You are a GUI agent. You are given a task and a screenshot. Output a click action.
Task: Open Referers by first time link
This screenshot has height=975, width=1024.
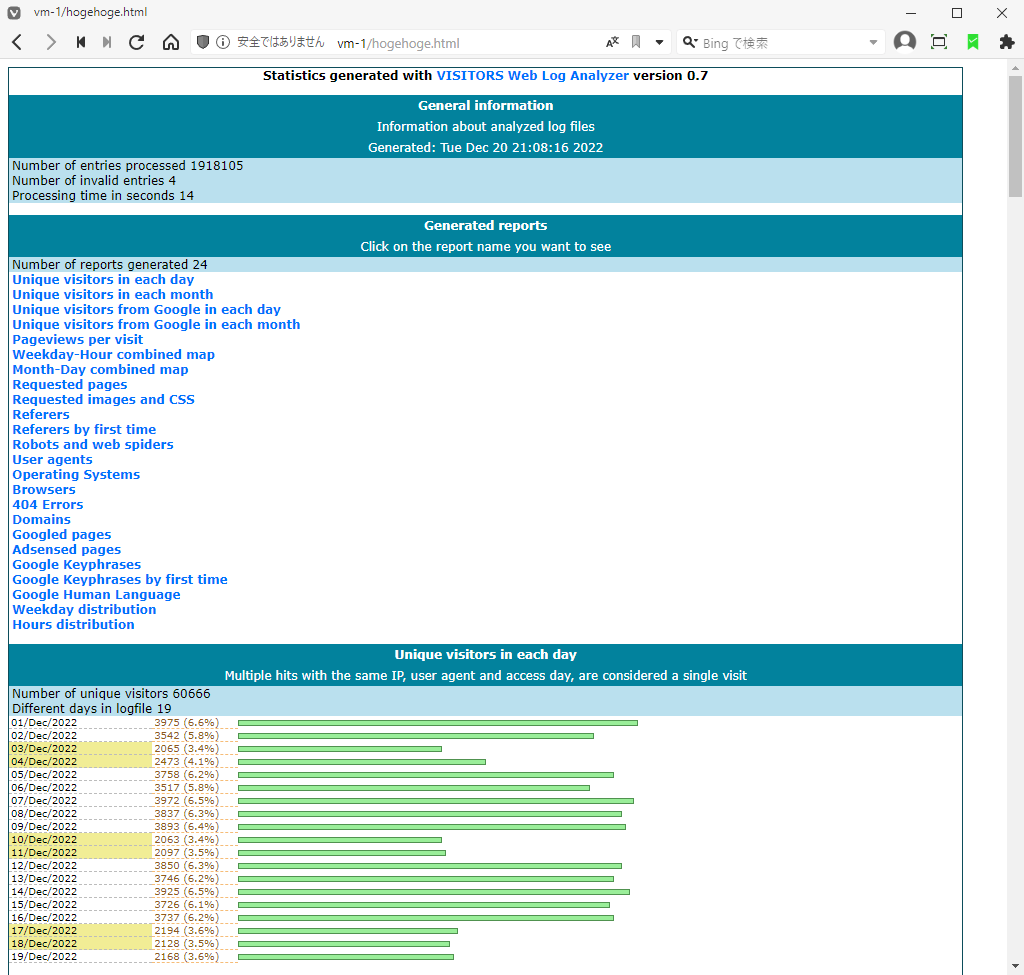84,430
